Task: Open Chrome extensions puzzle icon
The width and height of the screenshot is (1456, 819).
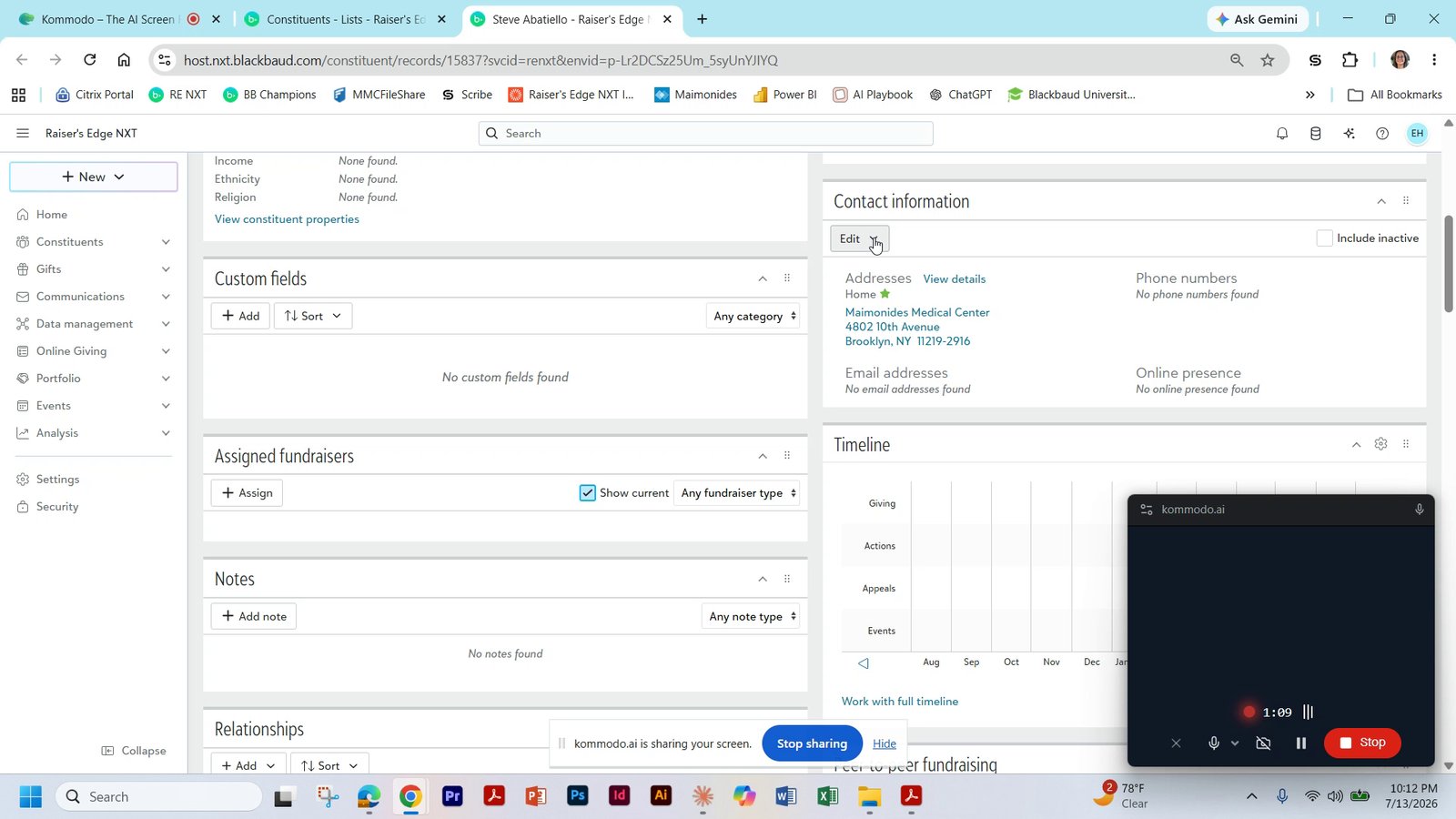Action: tap(1350, 60)
